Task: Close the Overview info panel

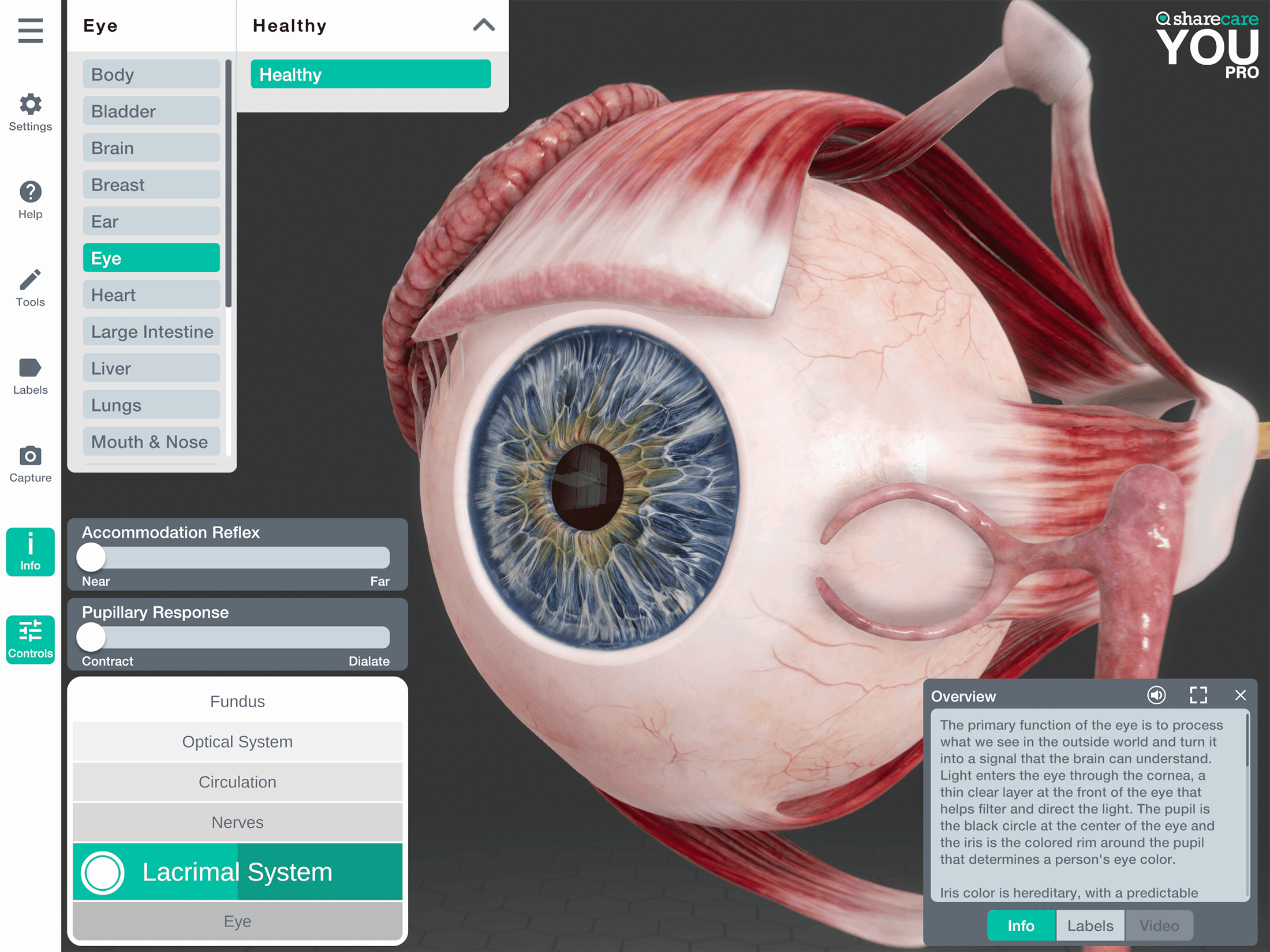Action: 1240,695
